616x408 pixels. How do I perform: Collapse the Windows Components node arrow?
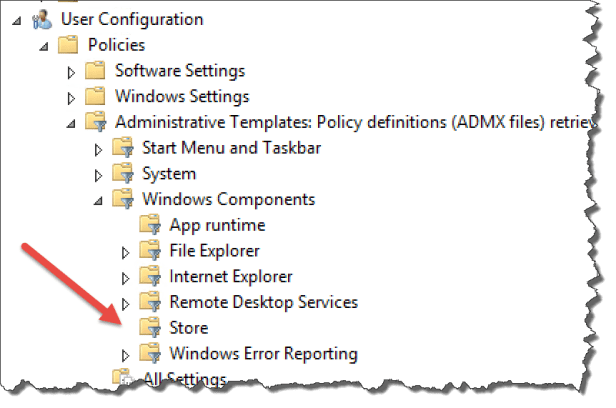click(x=98, y=200)
